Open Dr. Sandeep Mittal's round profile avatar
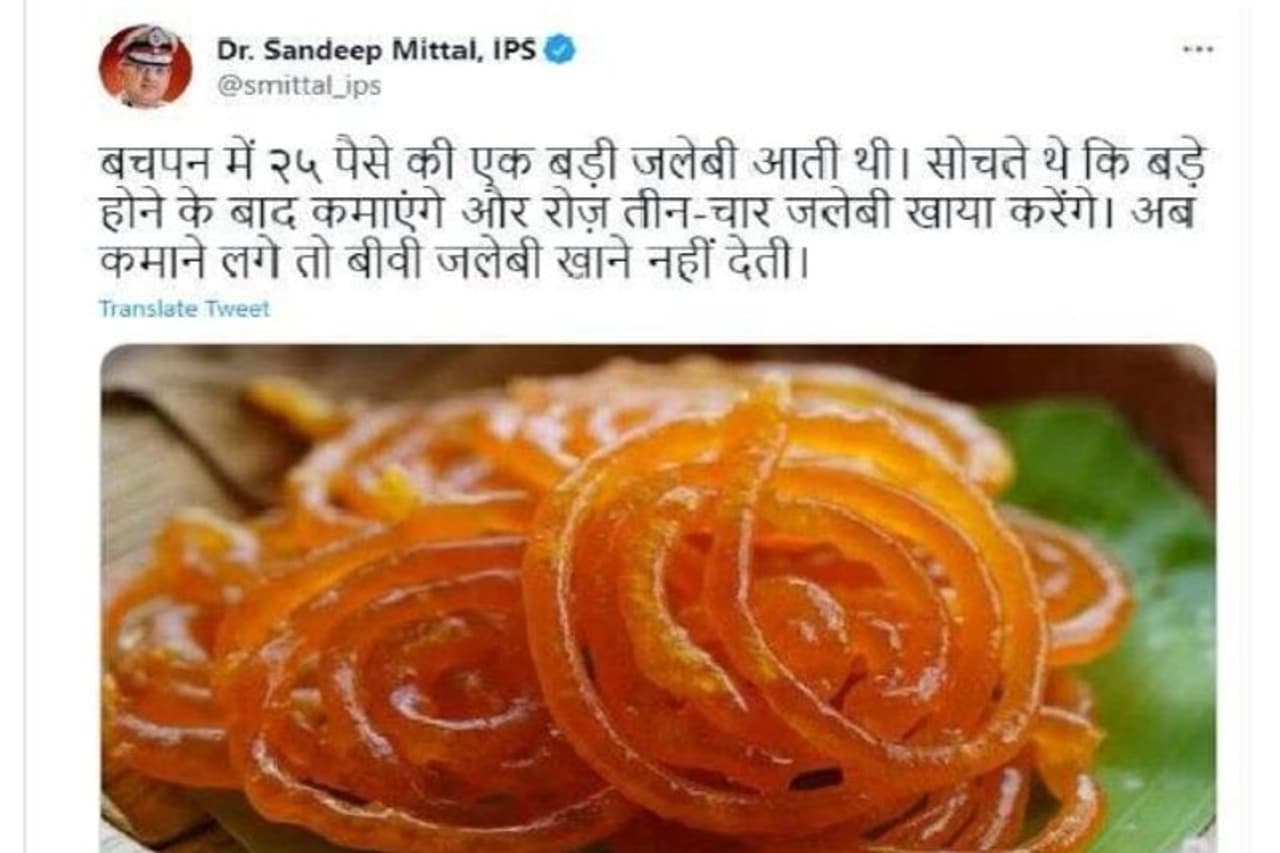Viewport: 1280px width, 853px height. point(145,65)
